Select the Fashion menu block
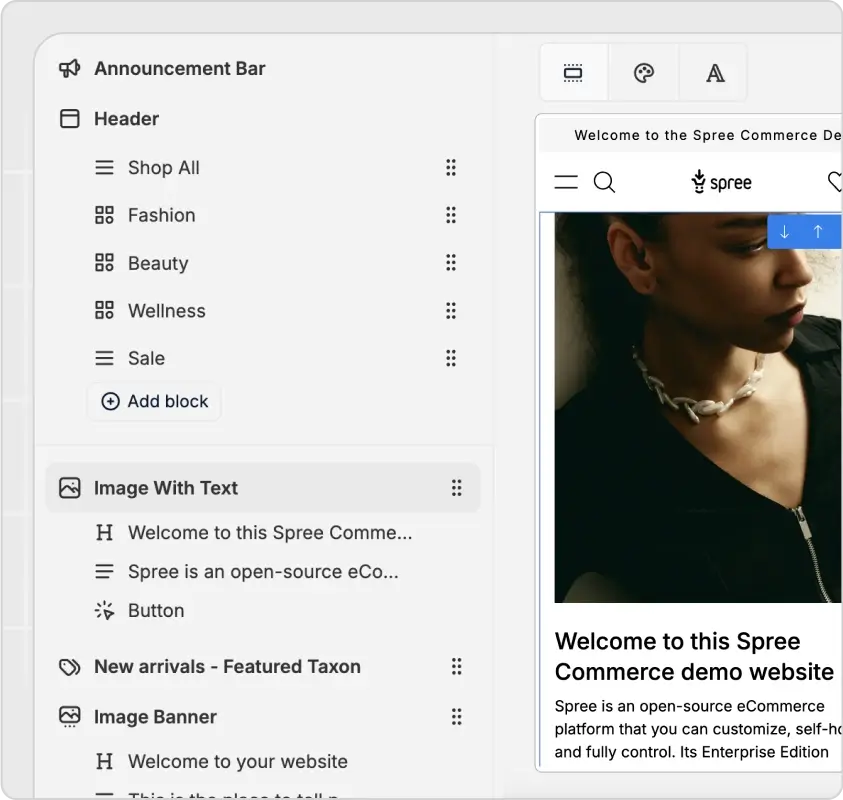This screenshot has width=843, height=800. 161,215
